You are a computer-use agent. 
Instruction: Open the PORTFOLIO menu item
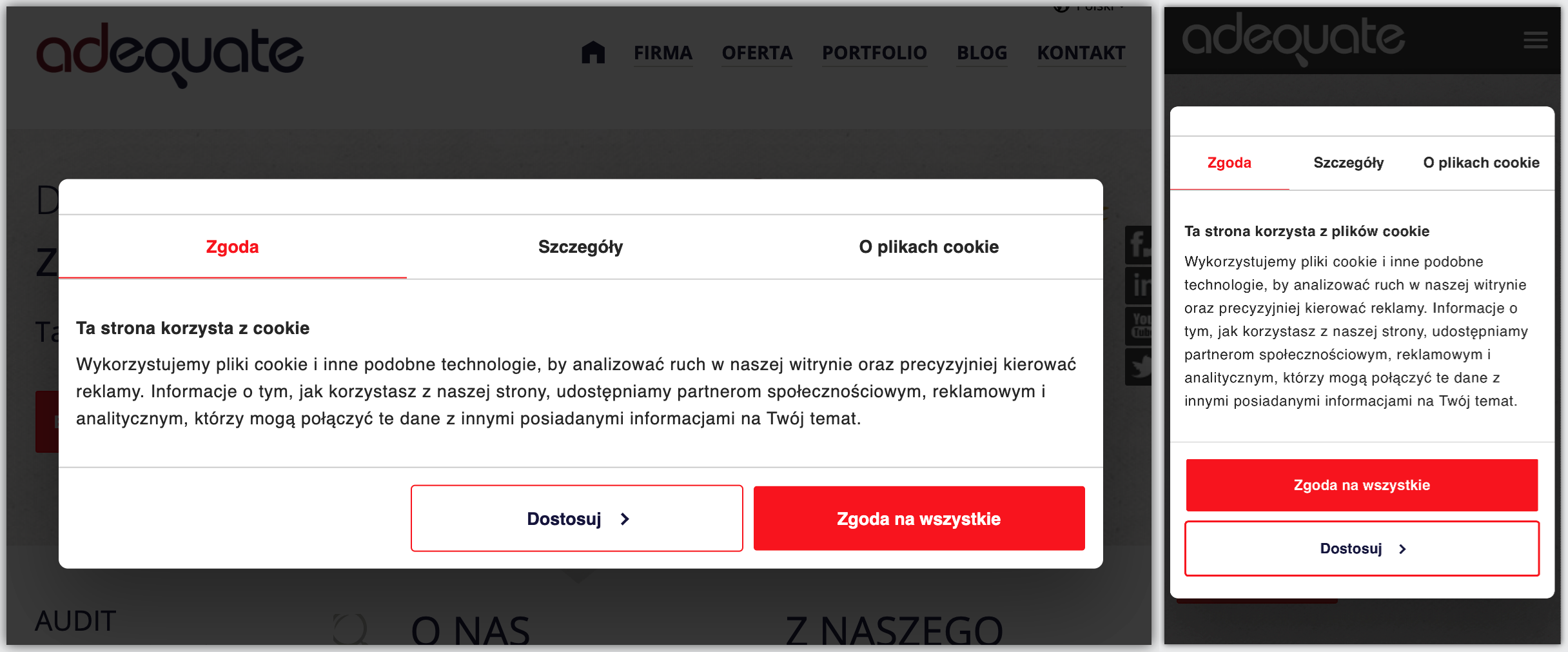click(x=874, y=53)
